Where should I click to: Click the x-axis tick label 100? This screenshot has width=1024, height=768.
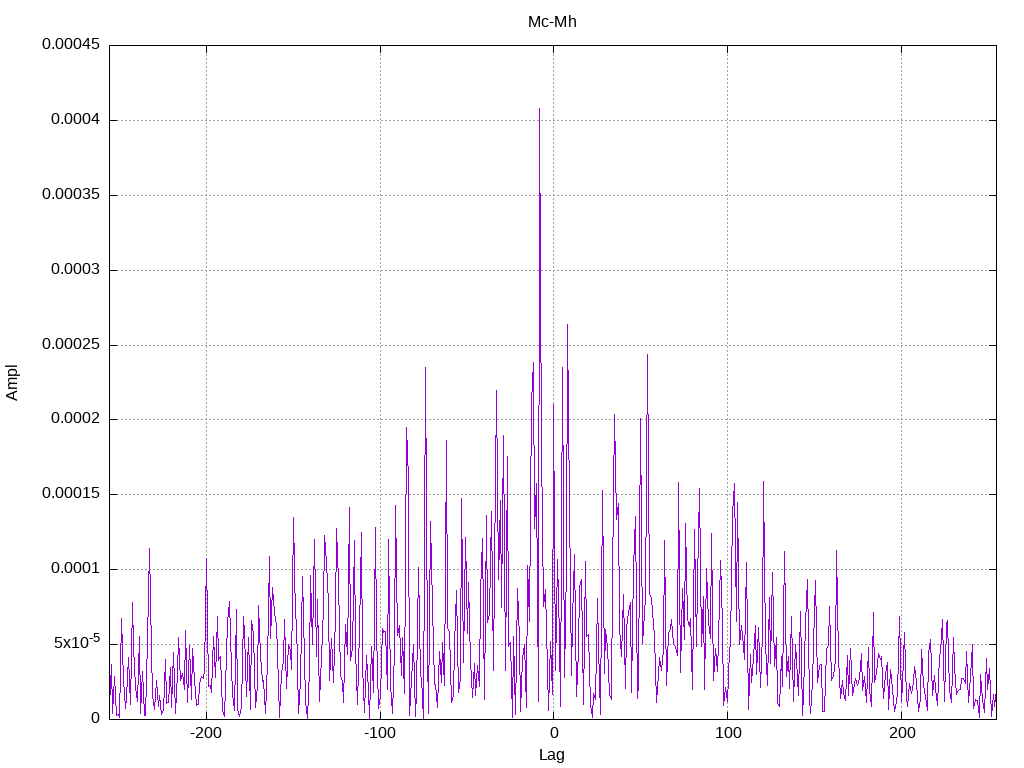tap(728, 733)
